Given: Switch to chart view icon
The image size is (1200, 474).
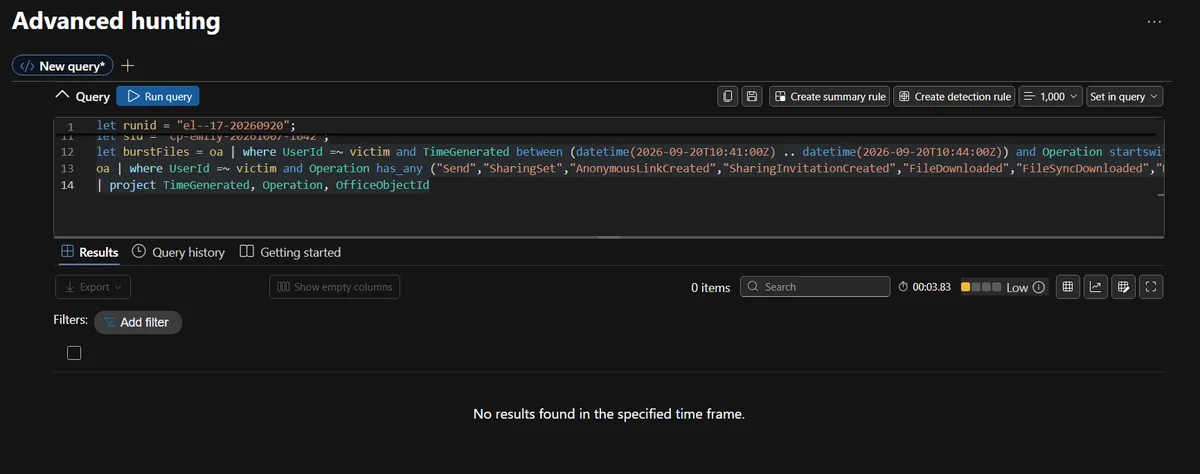Looking at the screenshot, I should 1095,287.
